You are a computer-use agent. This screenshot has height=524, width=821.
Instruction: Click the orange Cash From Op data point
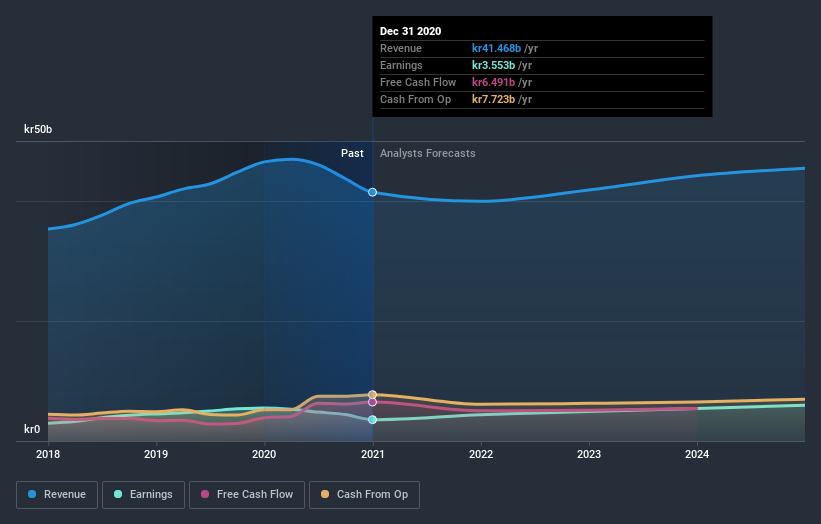tap(372, 395)
